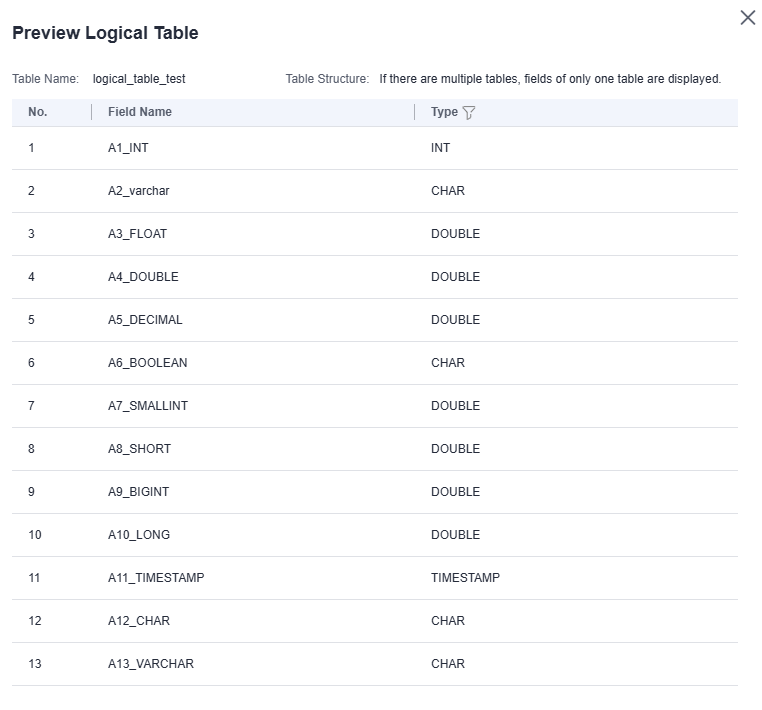Screen dimensions: 762x710
Task: Close the Preview Logical Table dialog
Action: [747, 18]
